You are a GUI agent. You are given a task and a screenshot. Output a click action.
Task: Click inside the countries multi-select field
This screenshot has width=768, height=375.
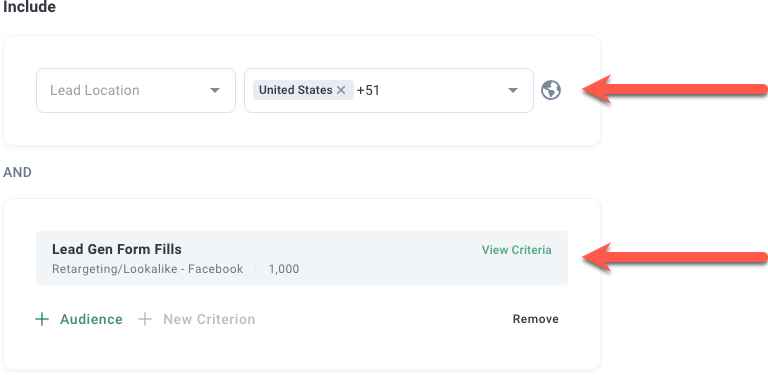coord(389,90)
